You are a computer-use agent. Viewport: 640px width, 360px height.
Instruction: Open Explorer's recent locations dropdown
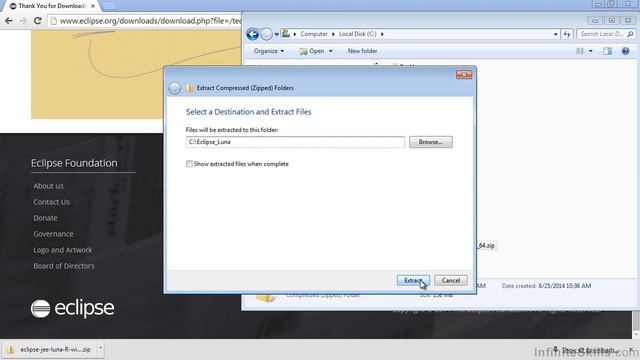click(276, 34)
